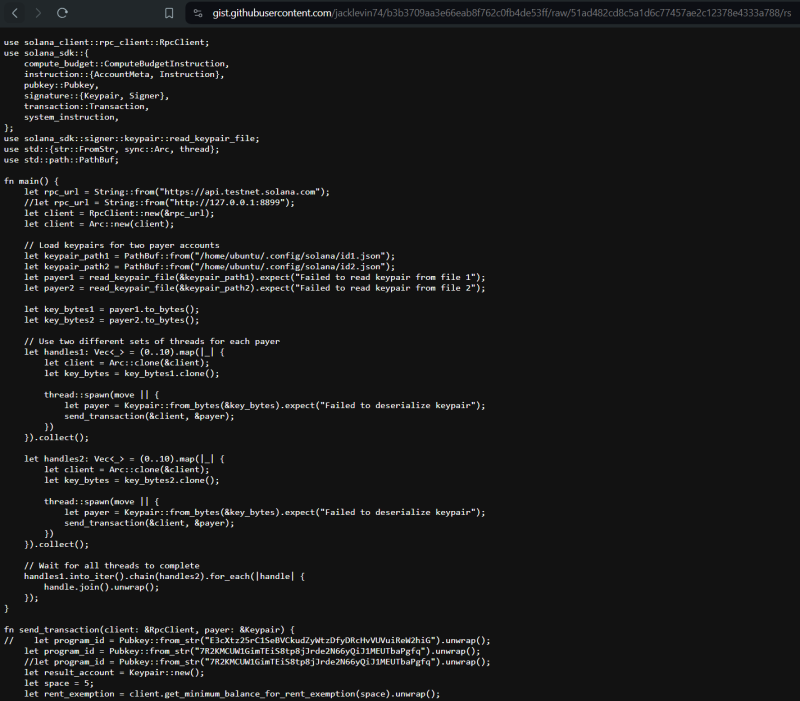Click 'let key_bytes = key_bytes2.clone();' line

(x=132, y=481)
